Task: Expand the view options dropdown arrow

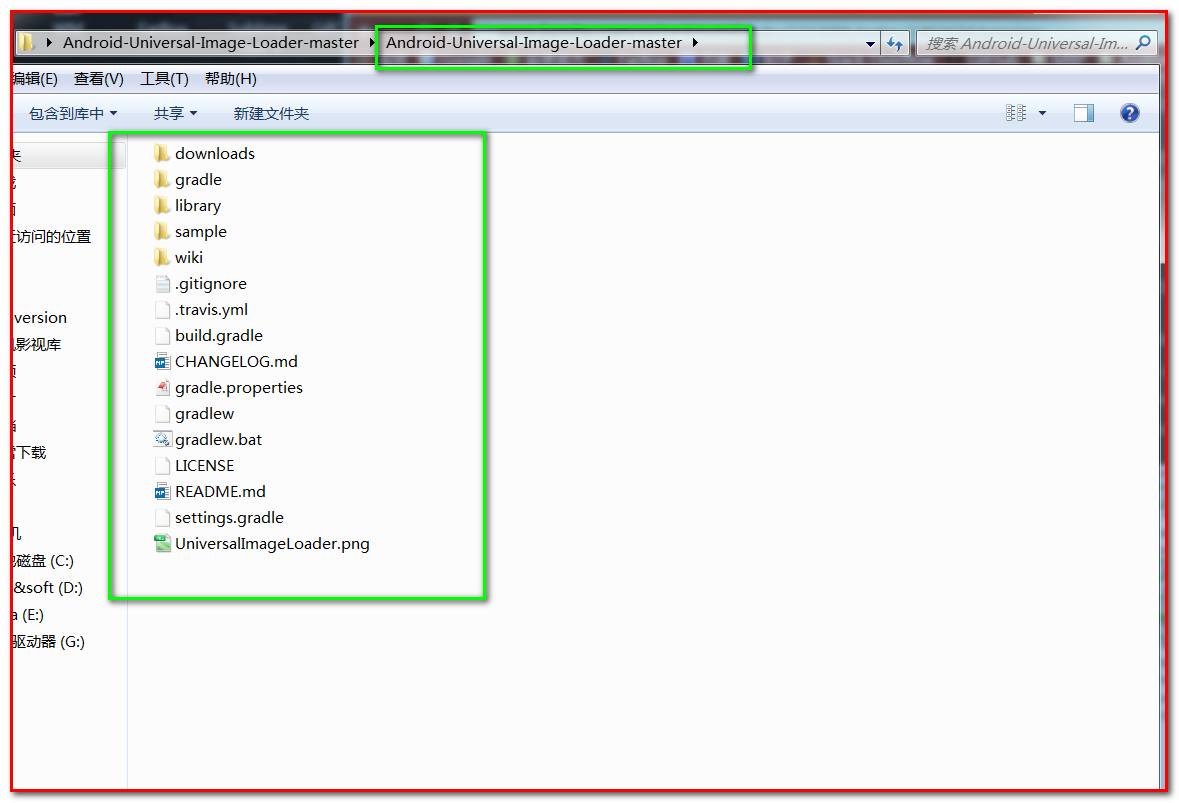Action: [1042, 114]
